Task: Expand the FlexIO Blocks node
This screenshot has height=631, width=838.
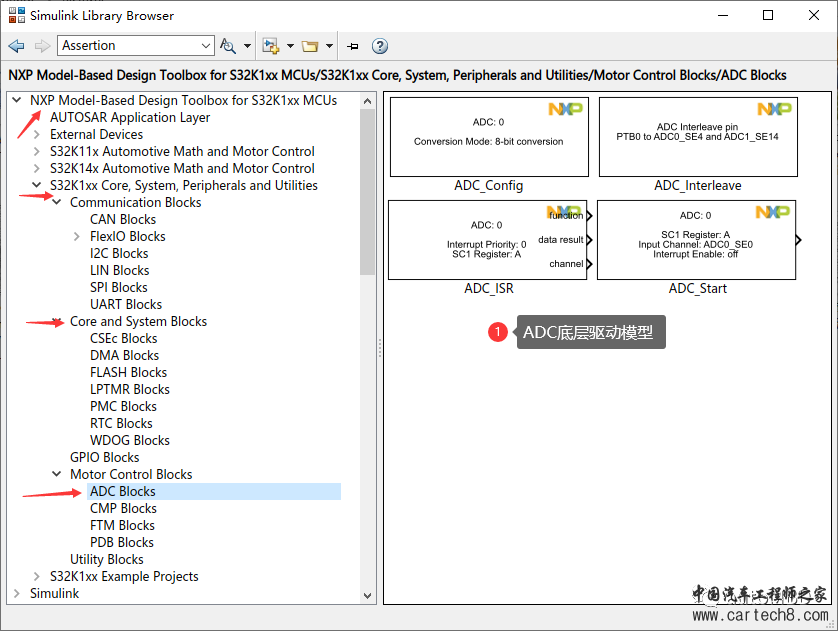Action: point(76,236)
